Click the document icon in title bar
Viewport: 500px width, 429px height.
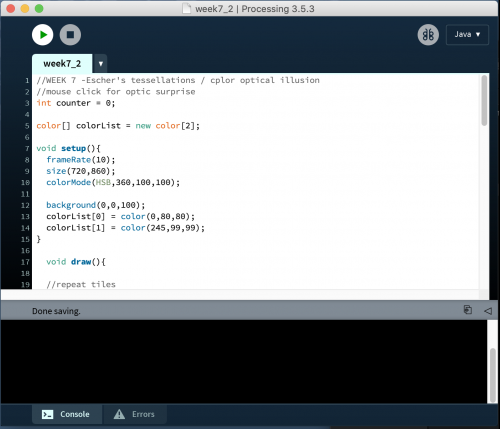pyautogui.click(x=187, y=9)
